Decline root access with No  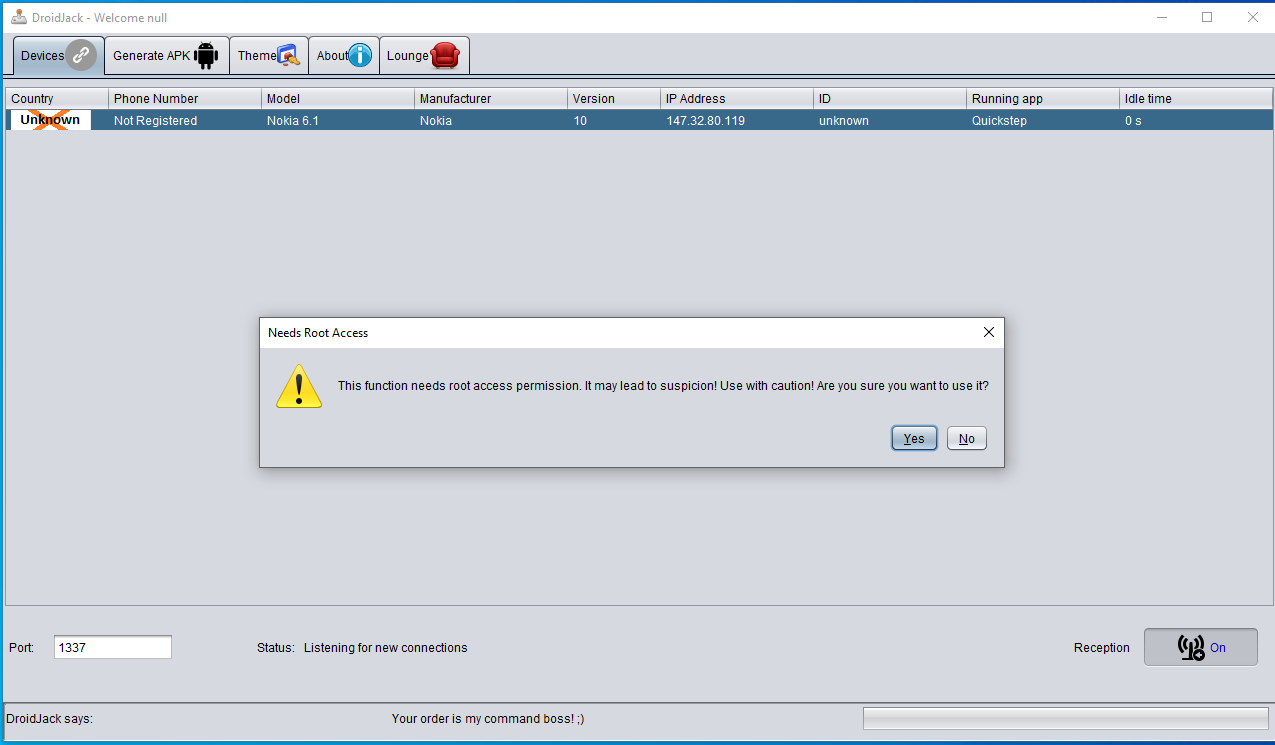(967, 438)
